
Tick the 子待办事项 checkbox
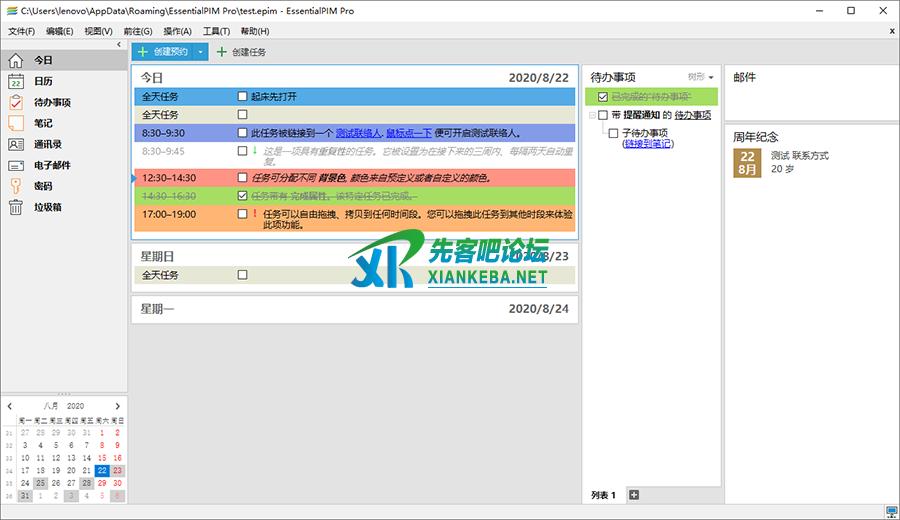pos(613,133)
